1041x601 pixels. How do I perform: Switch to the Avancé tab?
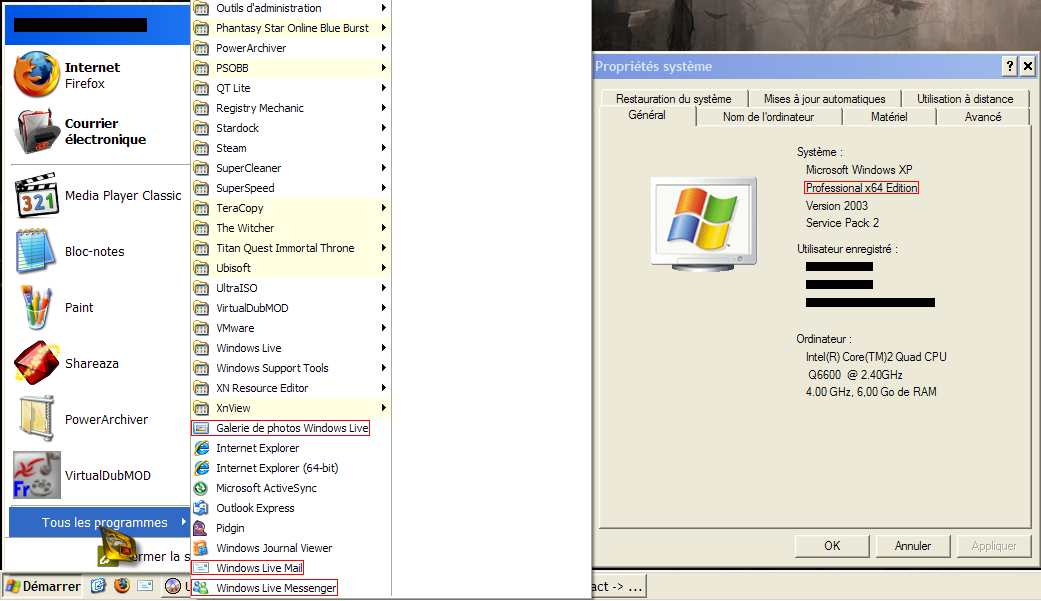click(983, 117)
